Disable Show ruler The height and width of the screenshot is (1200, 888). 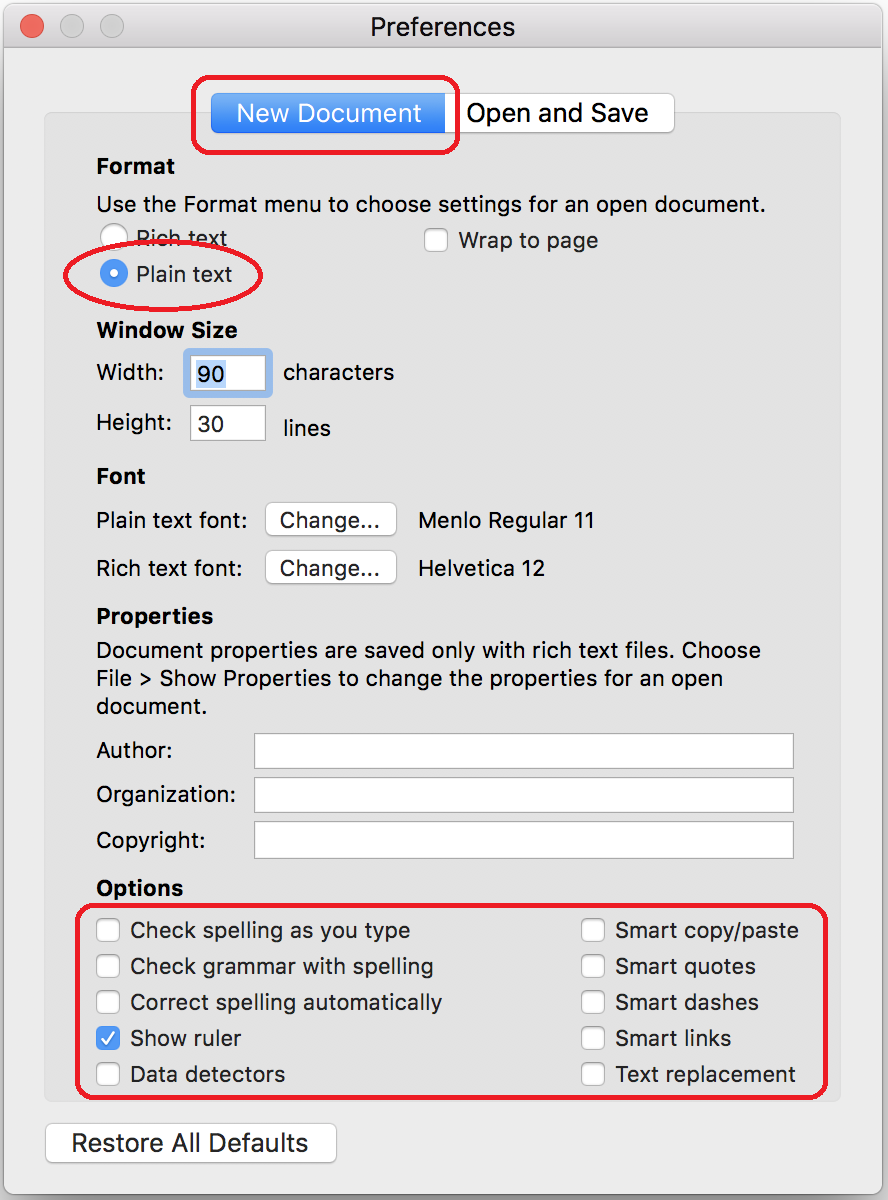pos(108,1038)
